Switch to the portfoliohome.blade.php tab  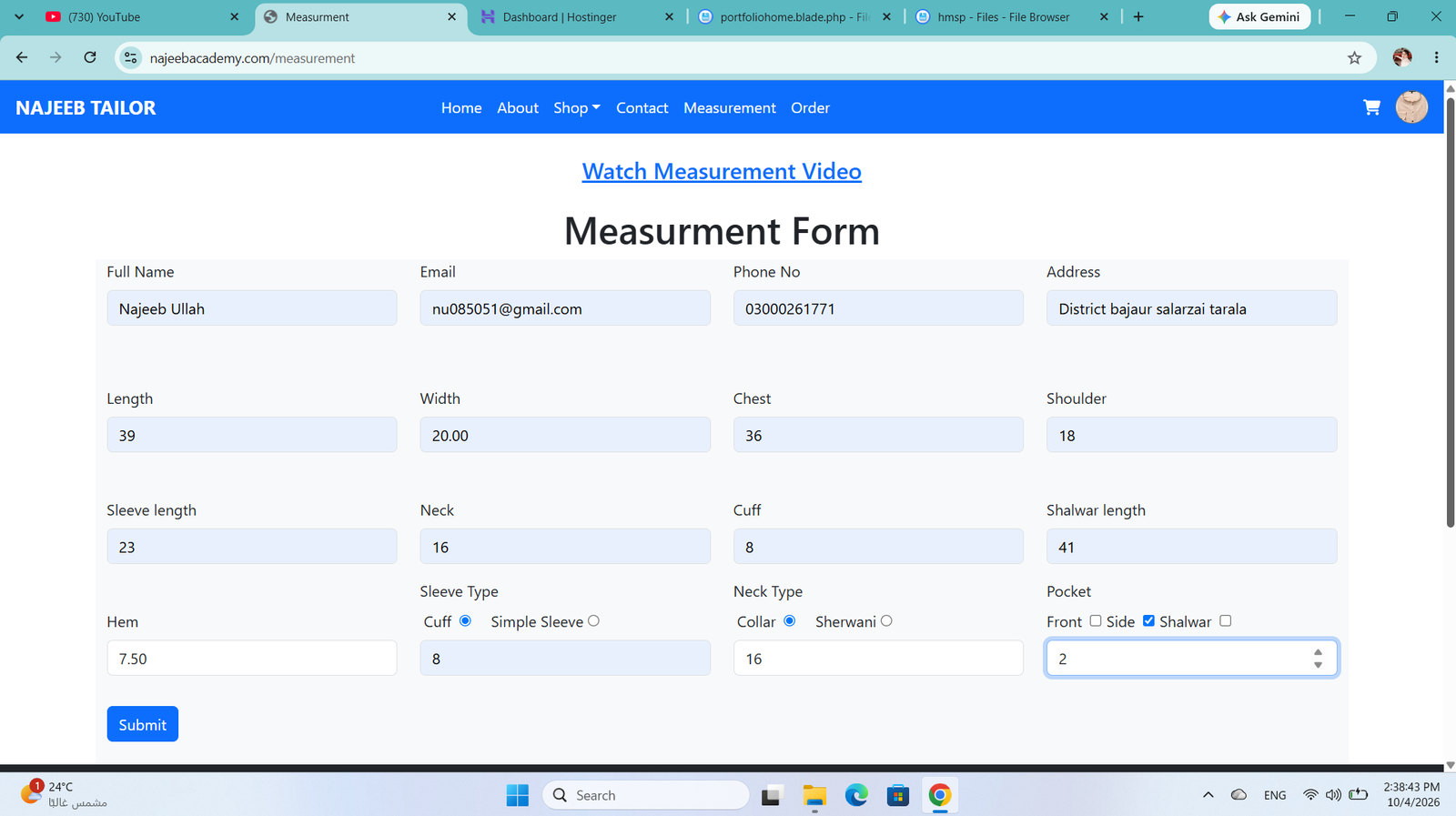point(794,17)
